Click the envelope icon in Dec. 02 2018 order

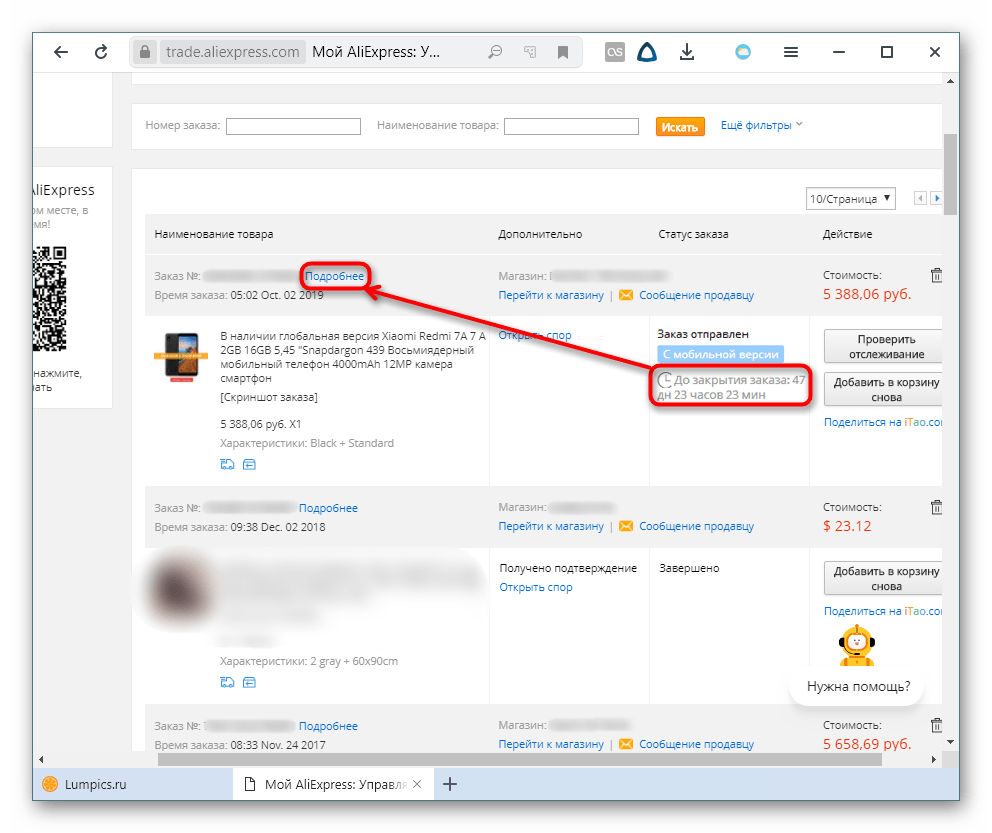click(x=626, y=526)
